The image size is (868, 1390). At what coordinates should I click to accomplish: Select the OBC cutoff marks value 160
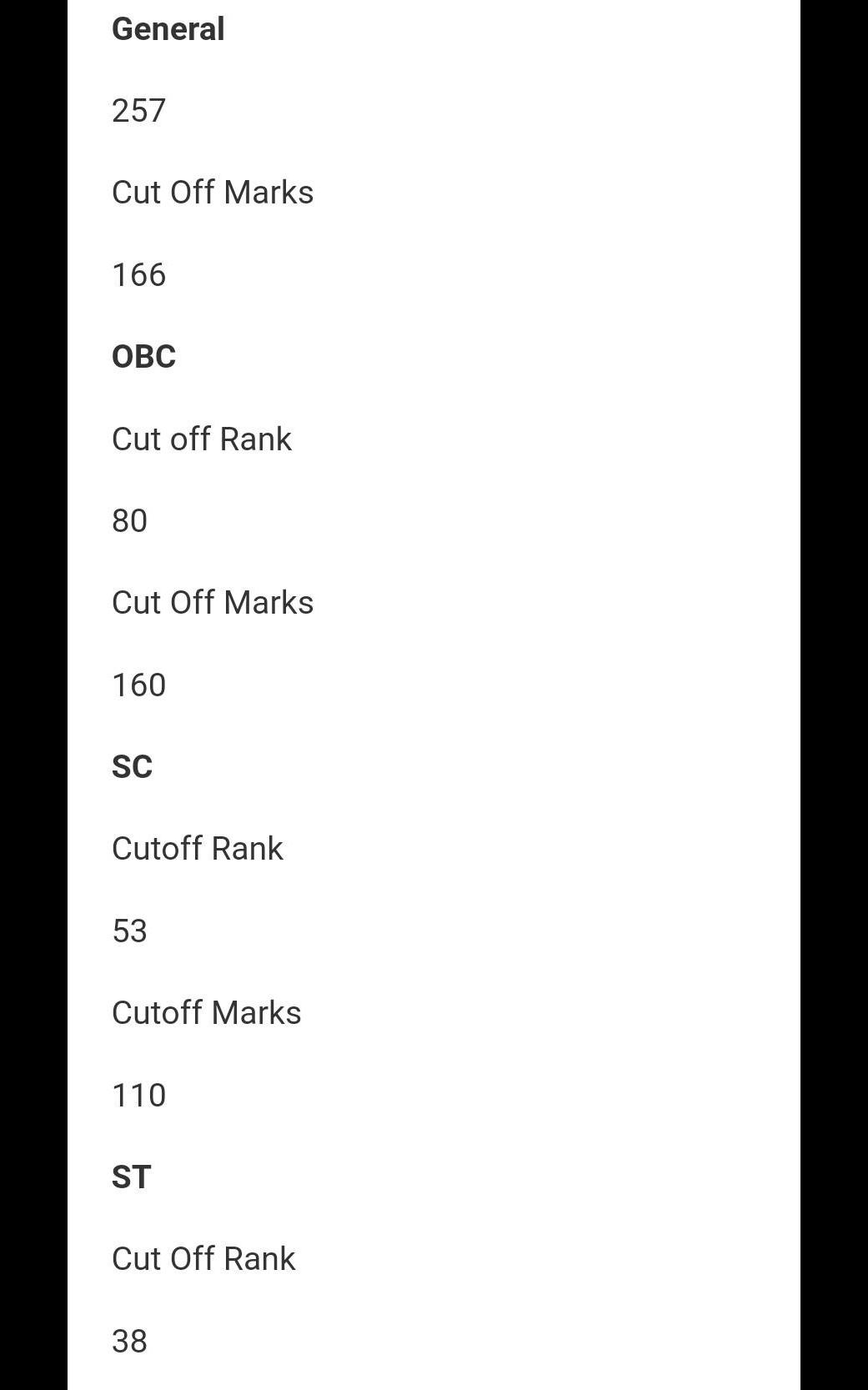[138, 685]
